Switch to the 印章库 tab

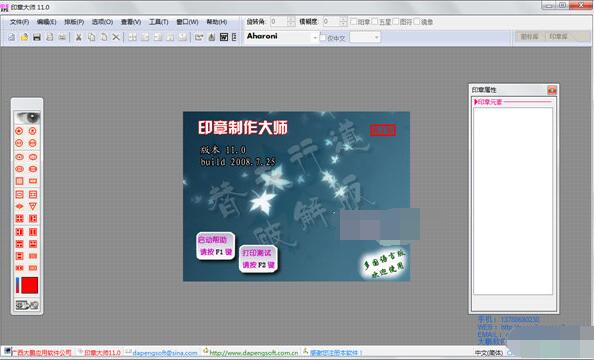coord(558,36)
